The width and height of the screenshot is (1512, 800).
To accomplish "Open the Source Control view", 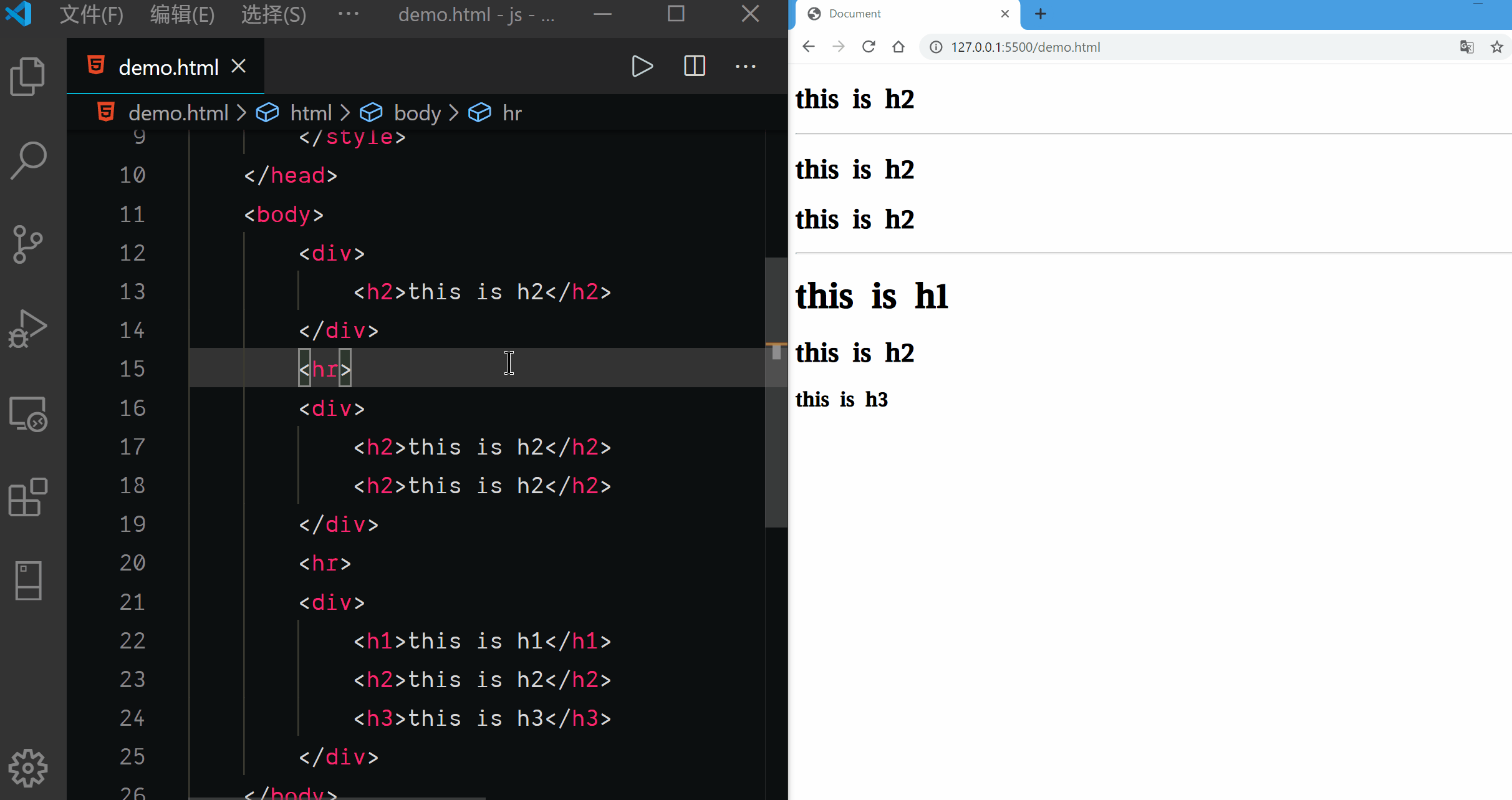I will coord(27,244).
